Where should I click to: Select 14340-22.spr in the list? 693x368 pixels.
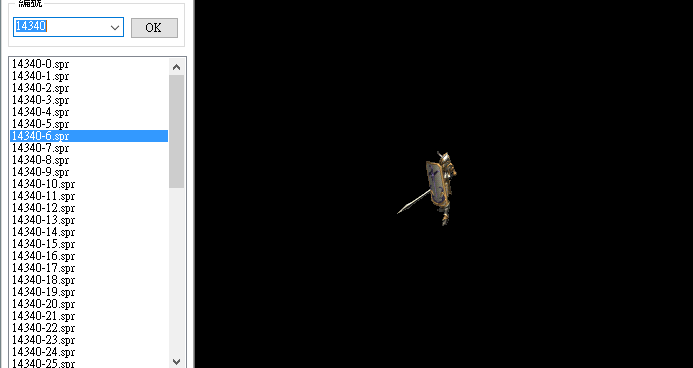(89, 328)
